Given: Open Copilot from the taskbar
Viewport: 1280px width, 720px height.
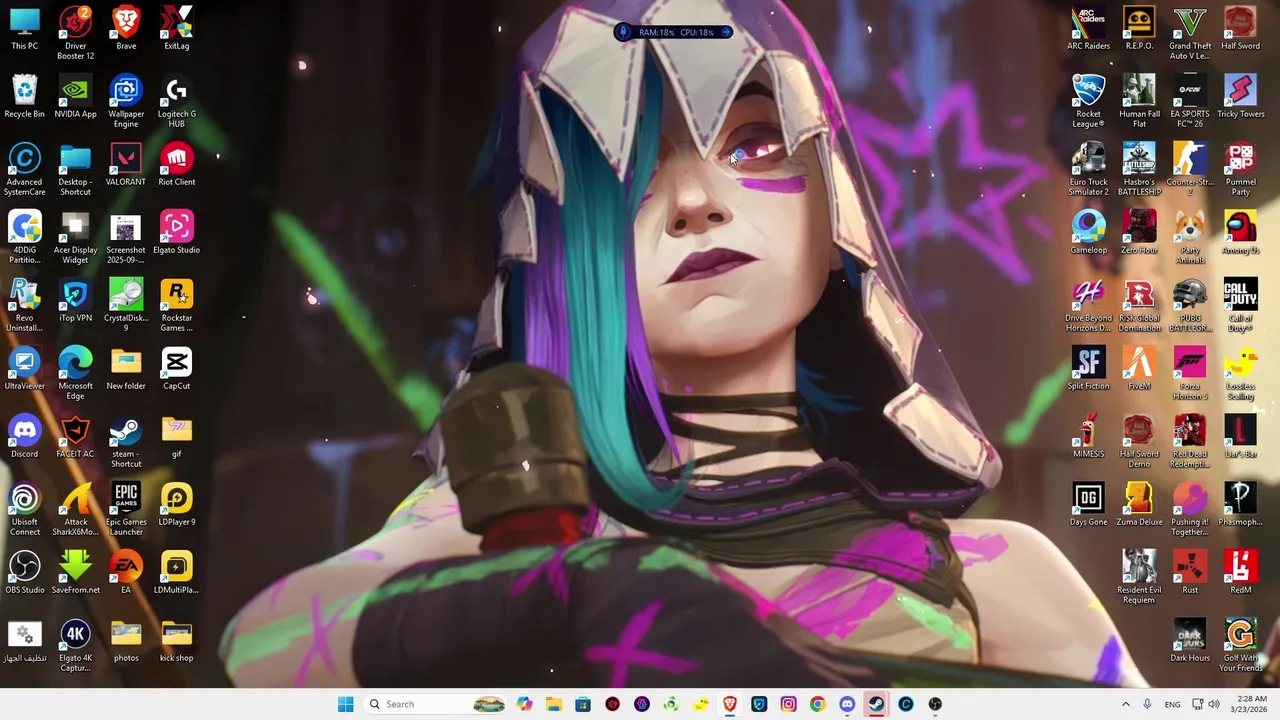Looking at the screenshot, I should tap(524, 704).
